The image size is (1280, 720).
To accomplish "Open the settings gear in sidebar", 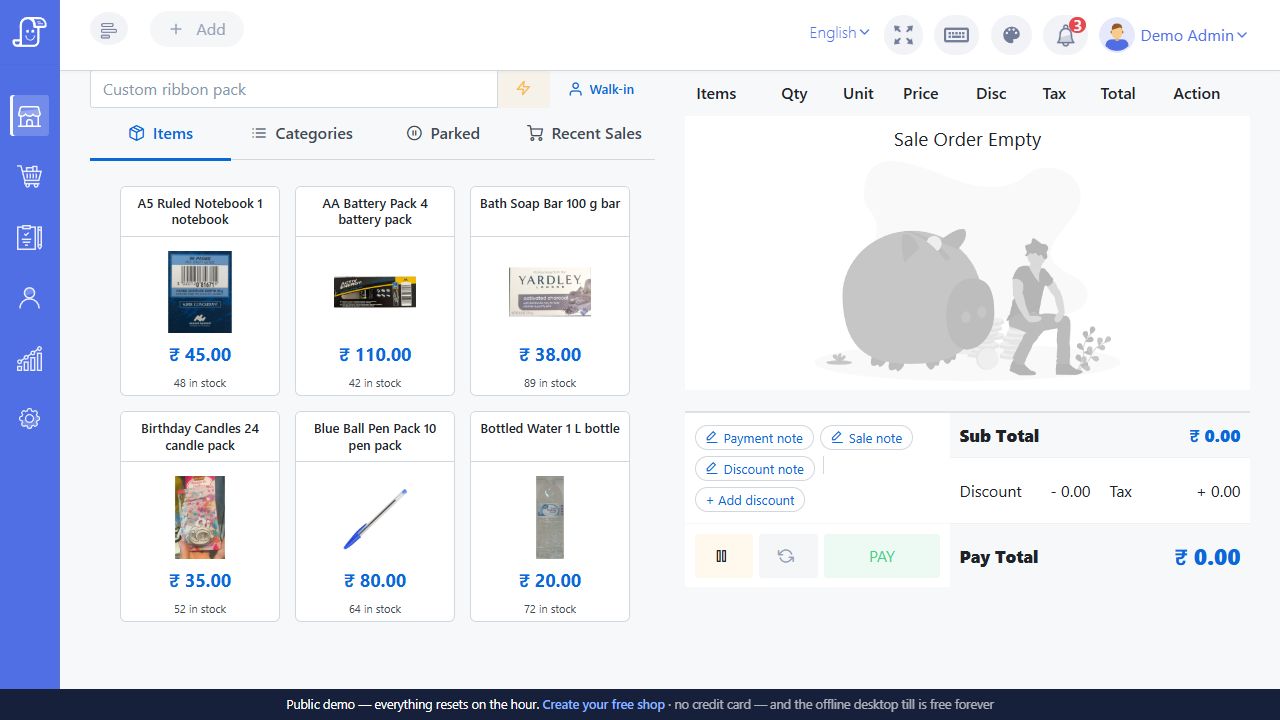I will click(30, 419).
